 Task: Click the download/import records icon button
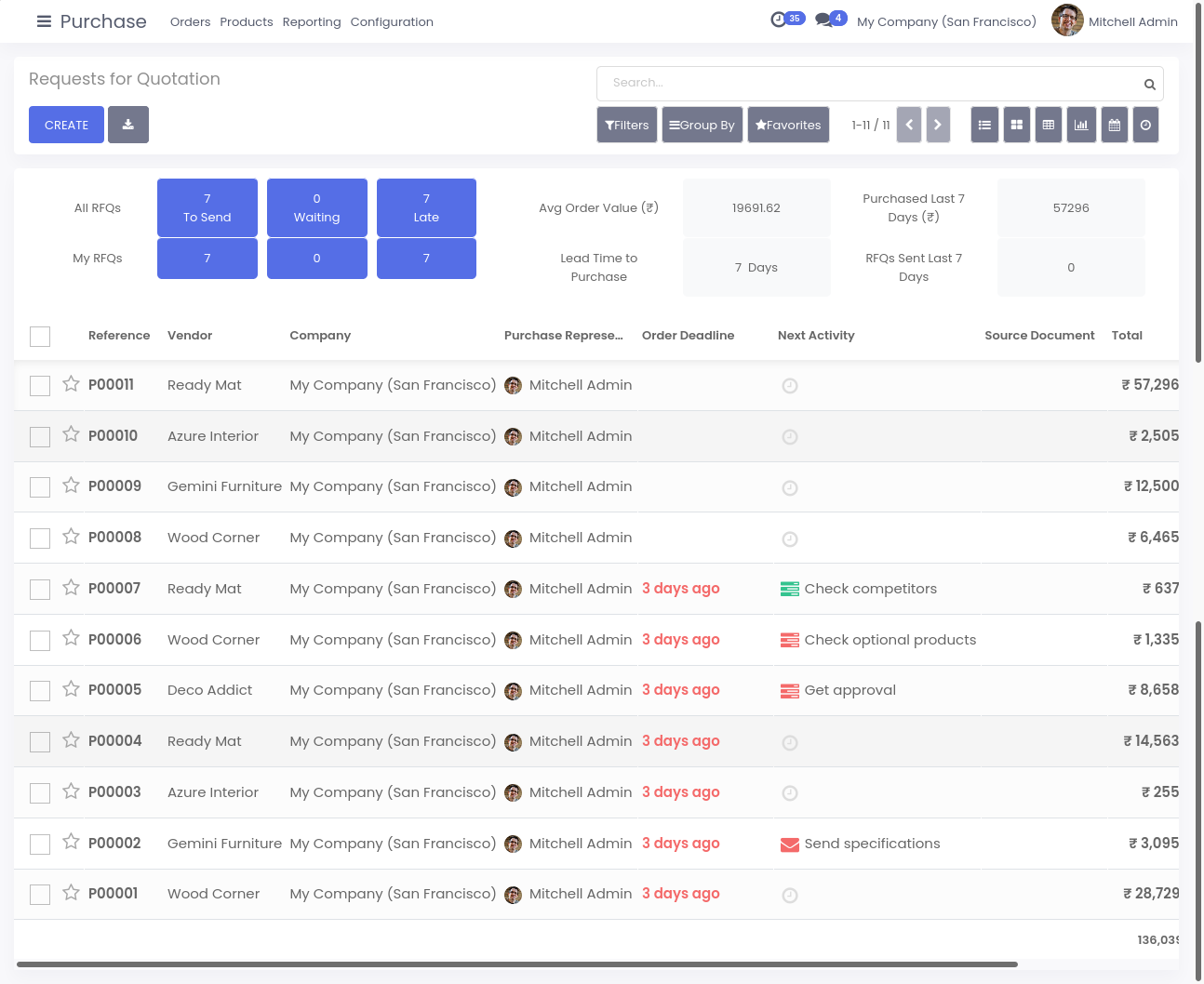[x=128, y=125]
